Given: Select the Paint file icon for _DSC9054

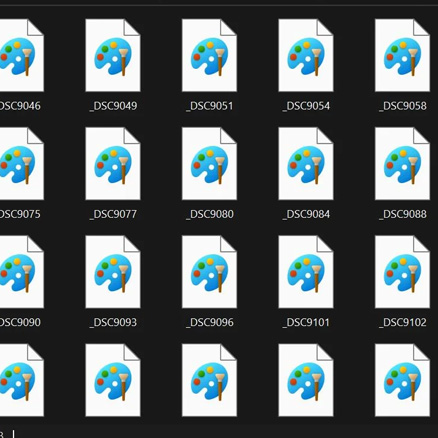Looking at the screenshot, I should (x=306, y=55).
